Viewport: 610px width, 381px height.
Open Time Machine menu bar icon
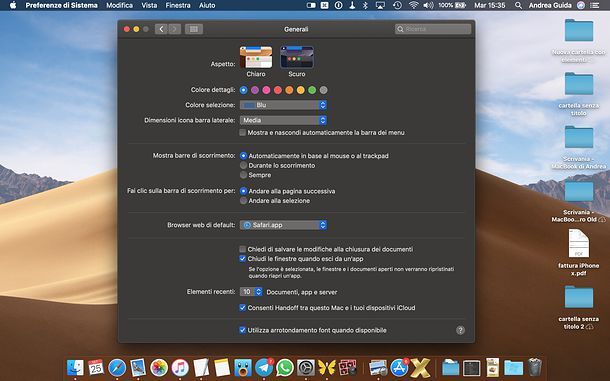pyautogui.click(x=397, y=5)
